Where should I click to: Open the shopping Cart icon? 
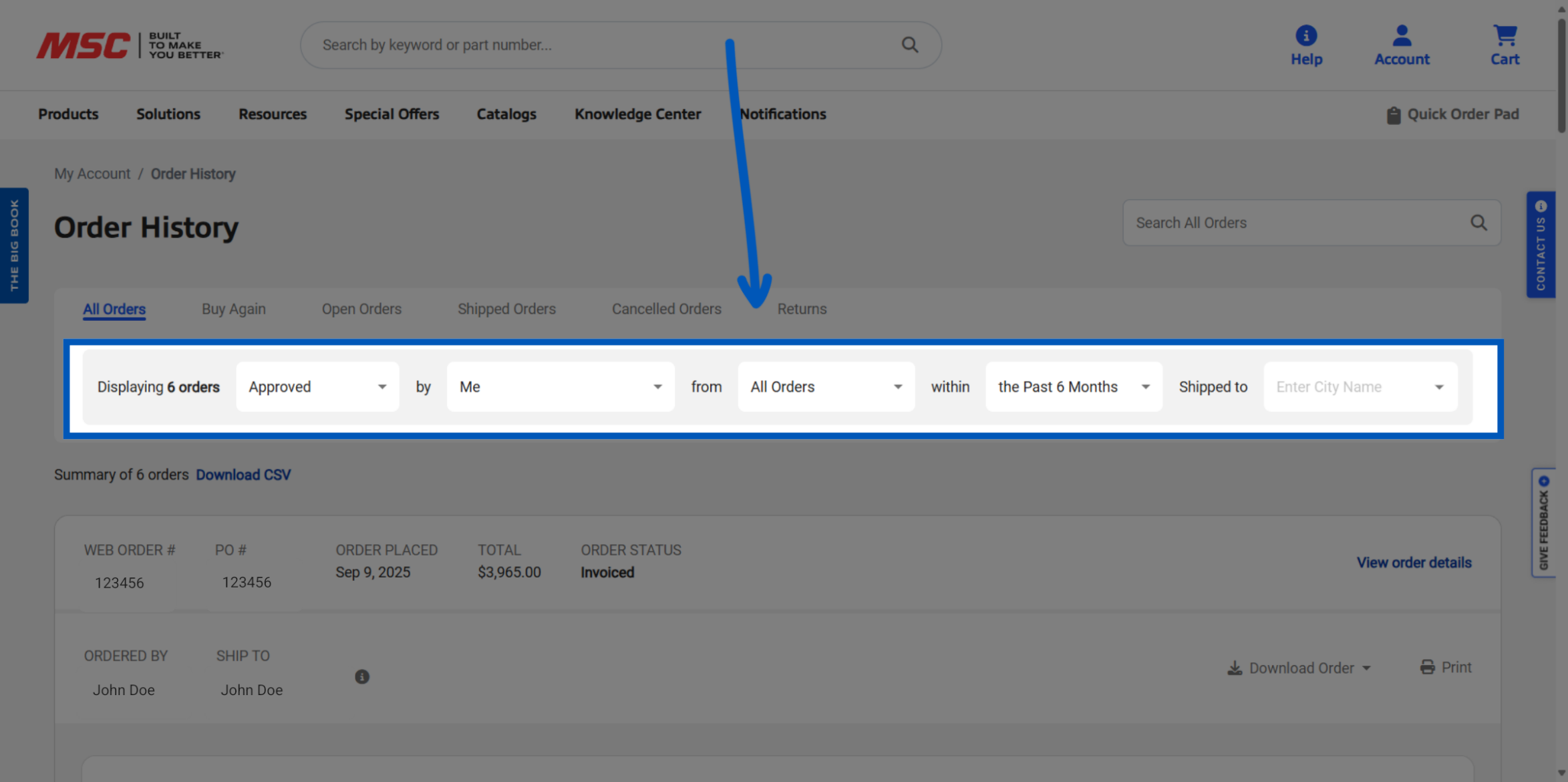point(1505,35)
